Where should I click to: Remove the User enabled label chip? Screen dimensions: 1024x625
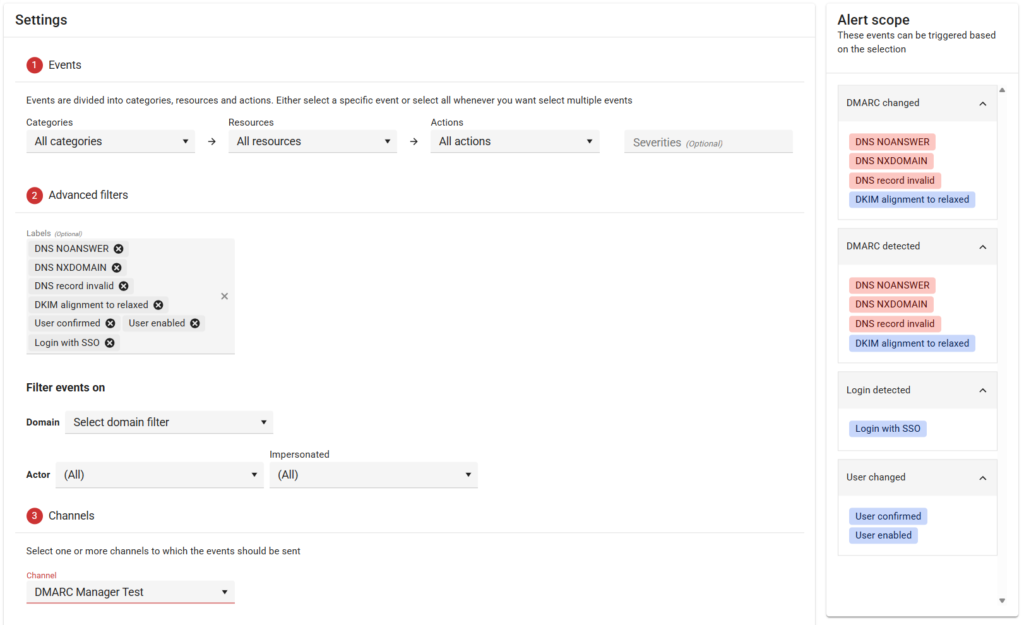(195, 324)
